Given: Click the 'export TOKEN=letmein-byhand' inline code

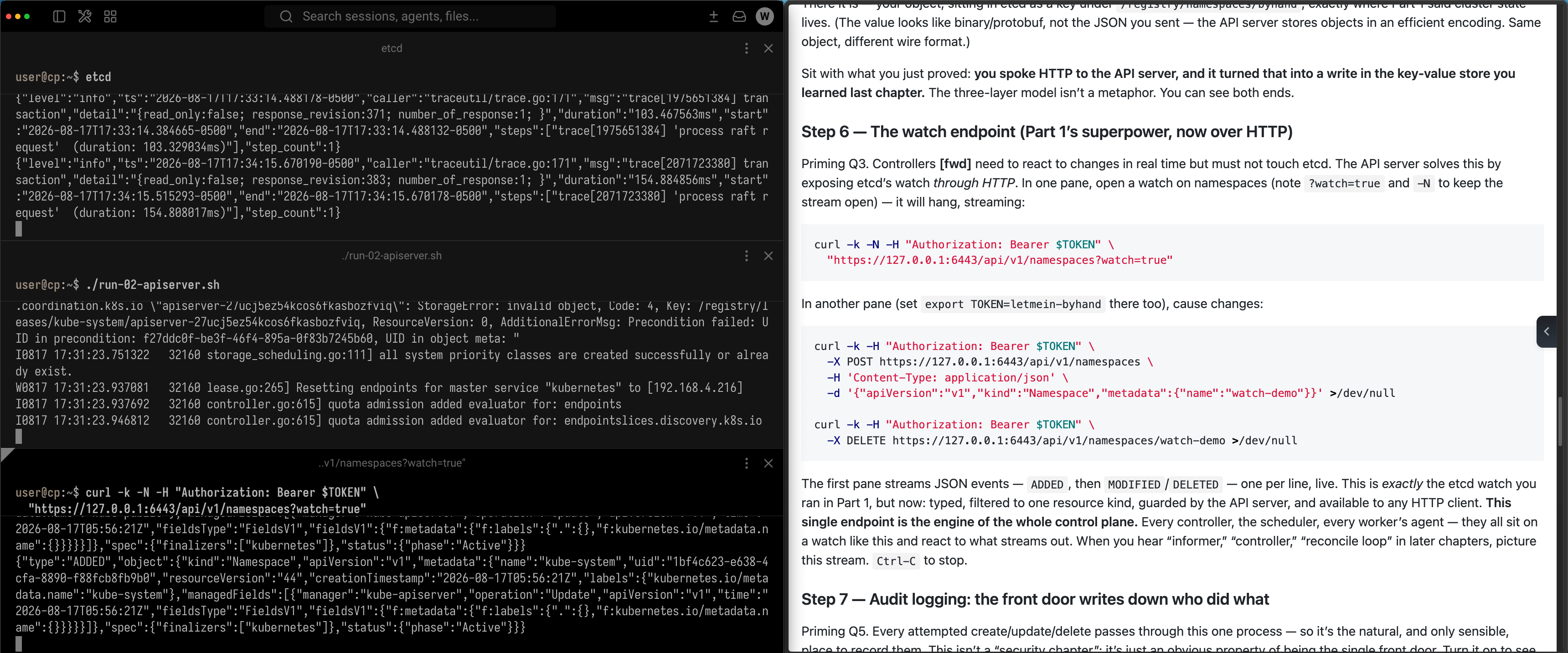Looking at the screenshot, I should [1013, 303].
